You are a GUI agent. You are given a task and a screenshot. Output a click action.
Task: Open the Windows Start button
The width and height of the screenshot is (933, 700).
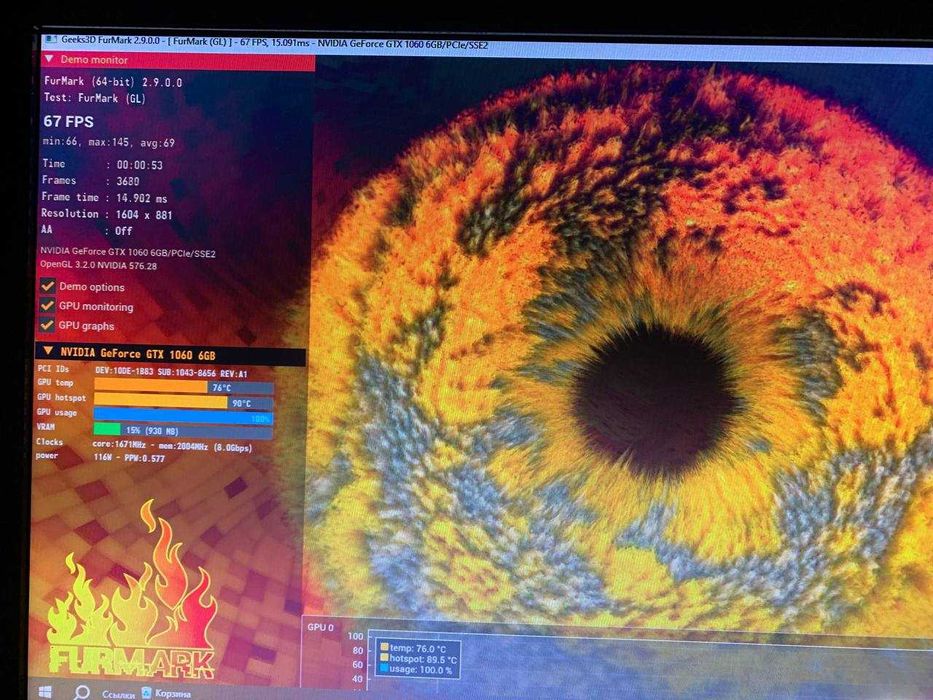(x=45, y=692)
